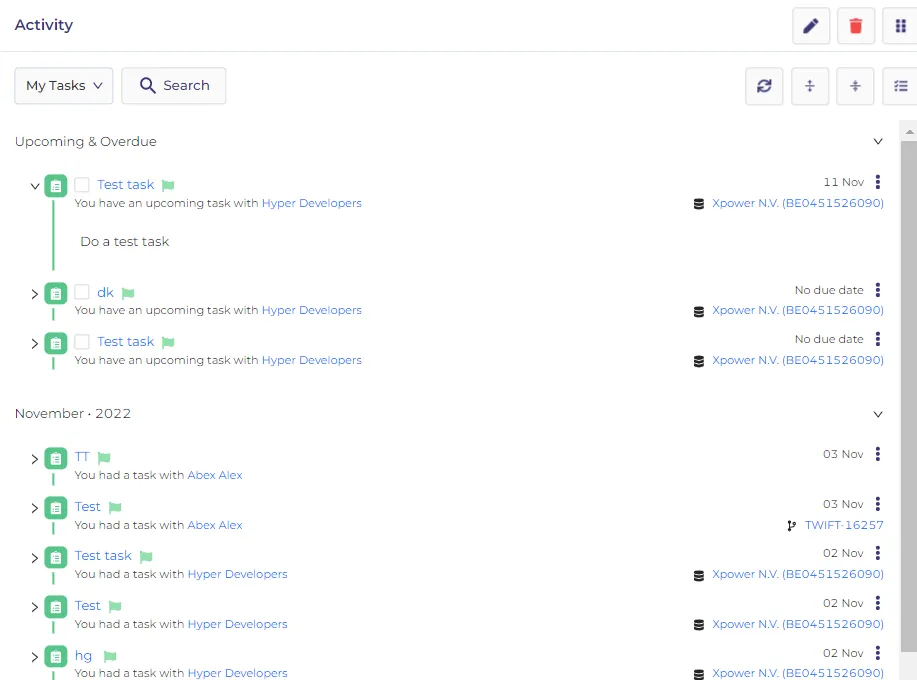Open the TT task link

tap(82, 457)
